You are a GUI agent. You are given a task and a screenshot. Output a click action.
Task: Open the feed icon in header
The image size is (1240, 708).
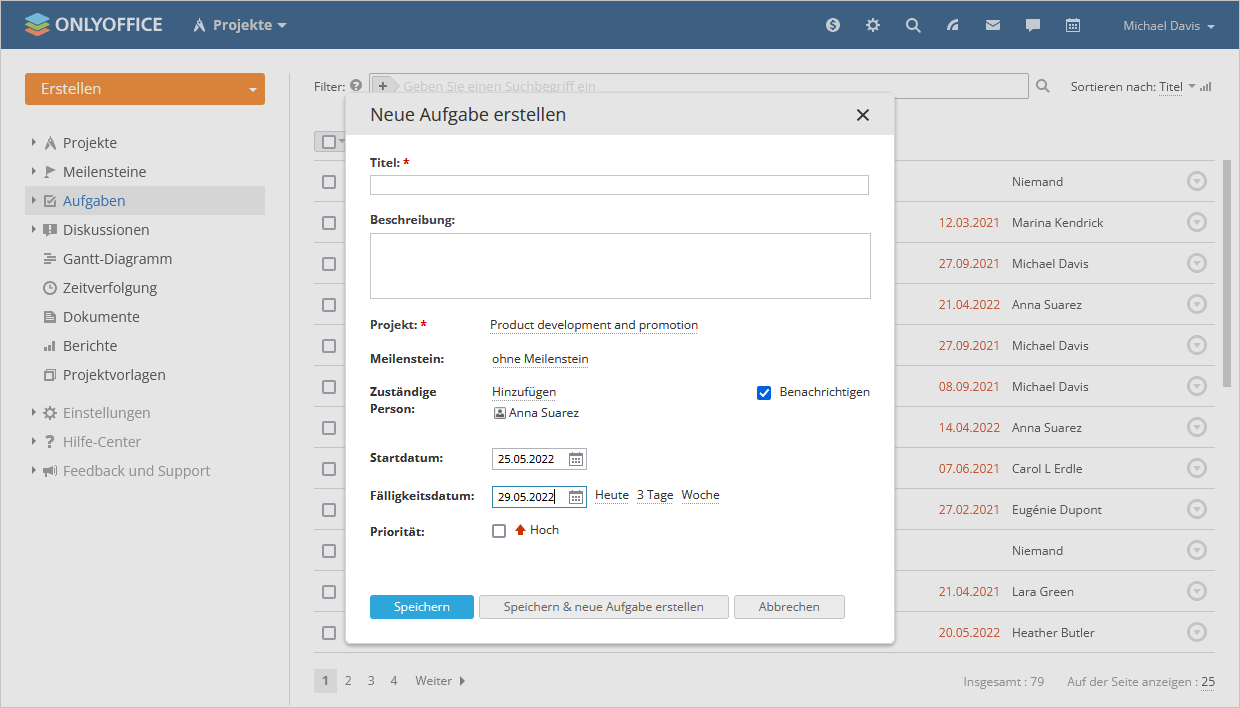coord(953,26)
